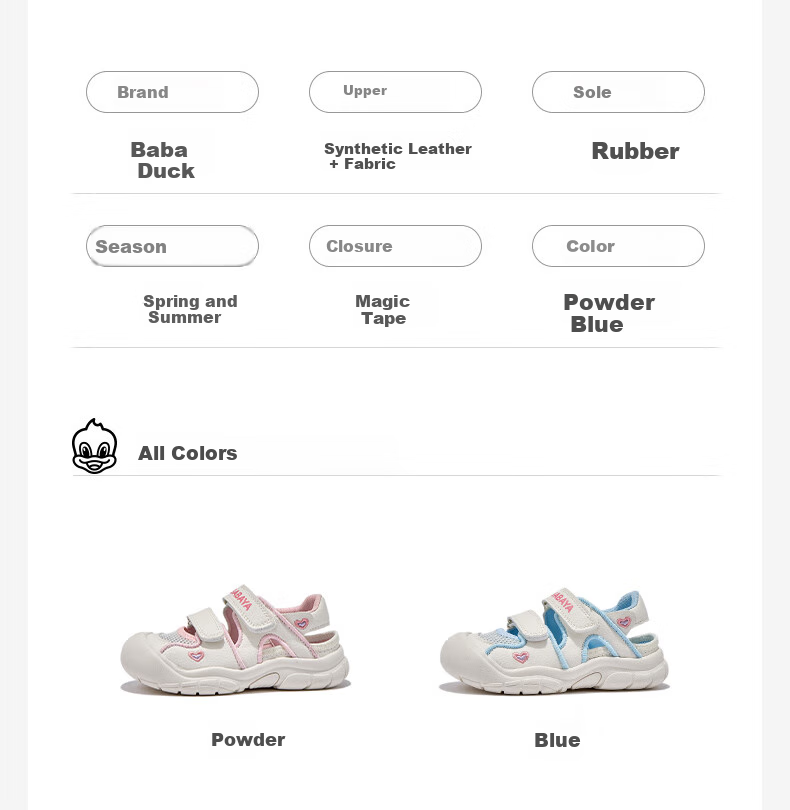Select the Upper pill label
Screen dimensions: 790x810
coord(395,92)
